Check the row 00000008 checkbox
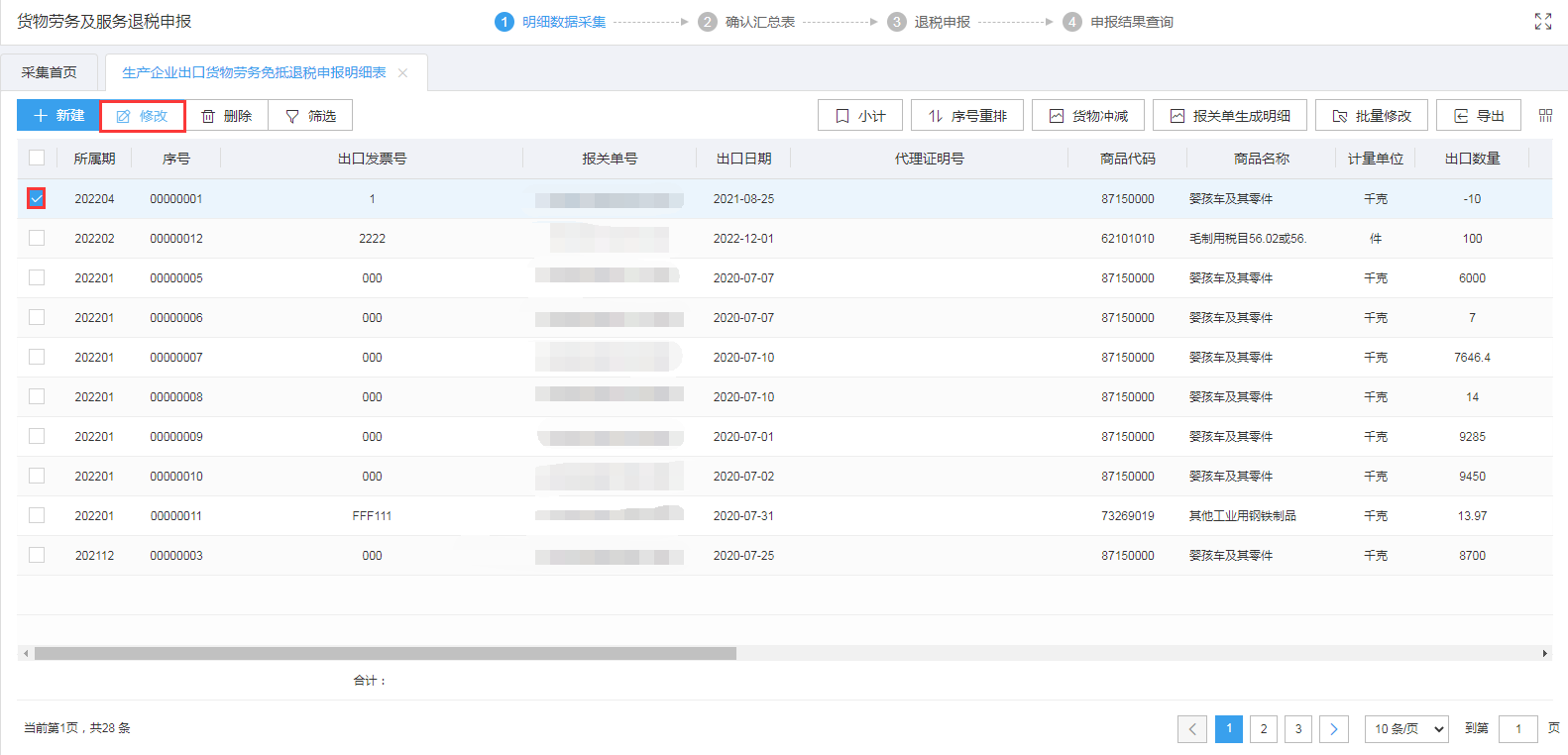The width and height of the screenshot is (1568, 755). pyautogui.click(x=37, y=396)
